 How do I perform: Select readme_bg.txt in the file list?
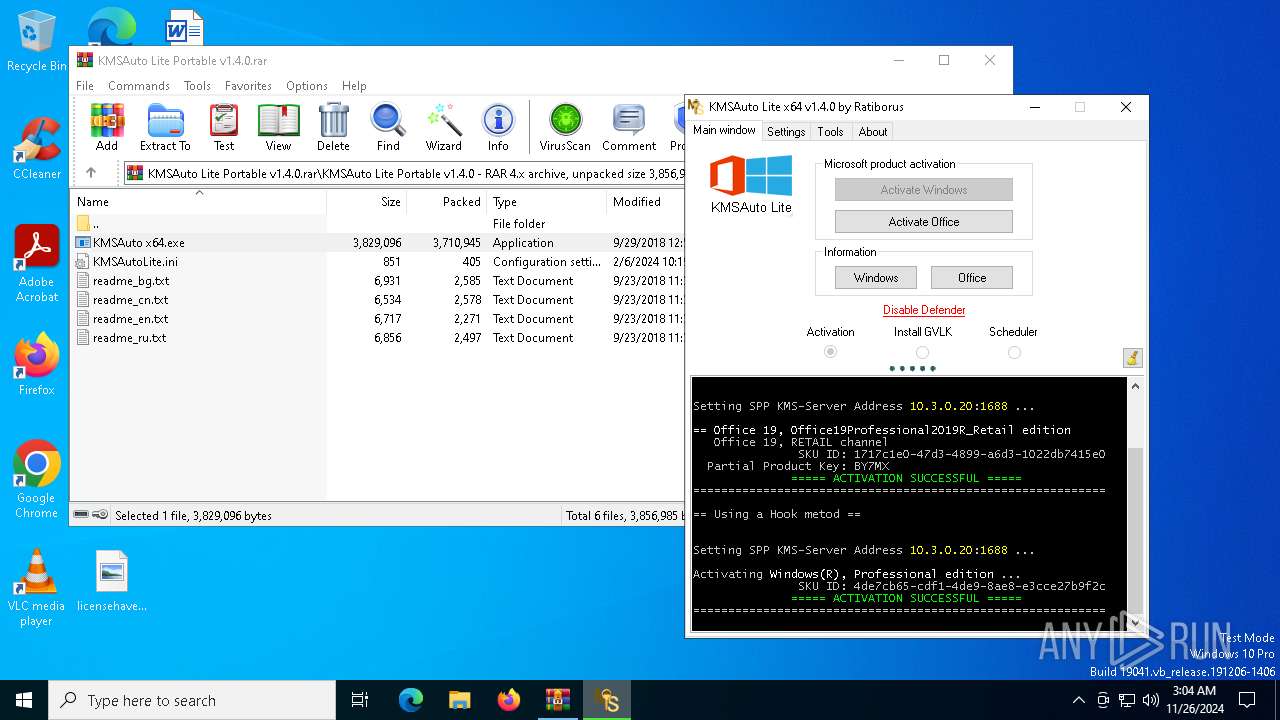(x=377, y=281)
